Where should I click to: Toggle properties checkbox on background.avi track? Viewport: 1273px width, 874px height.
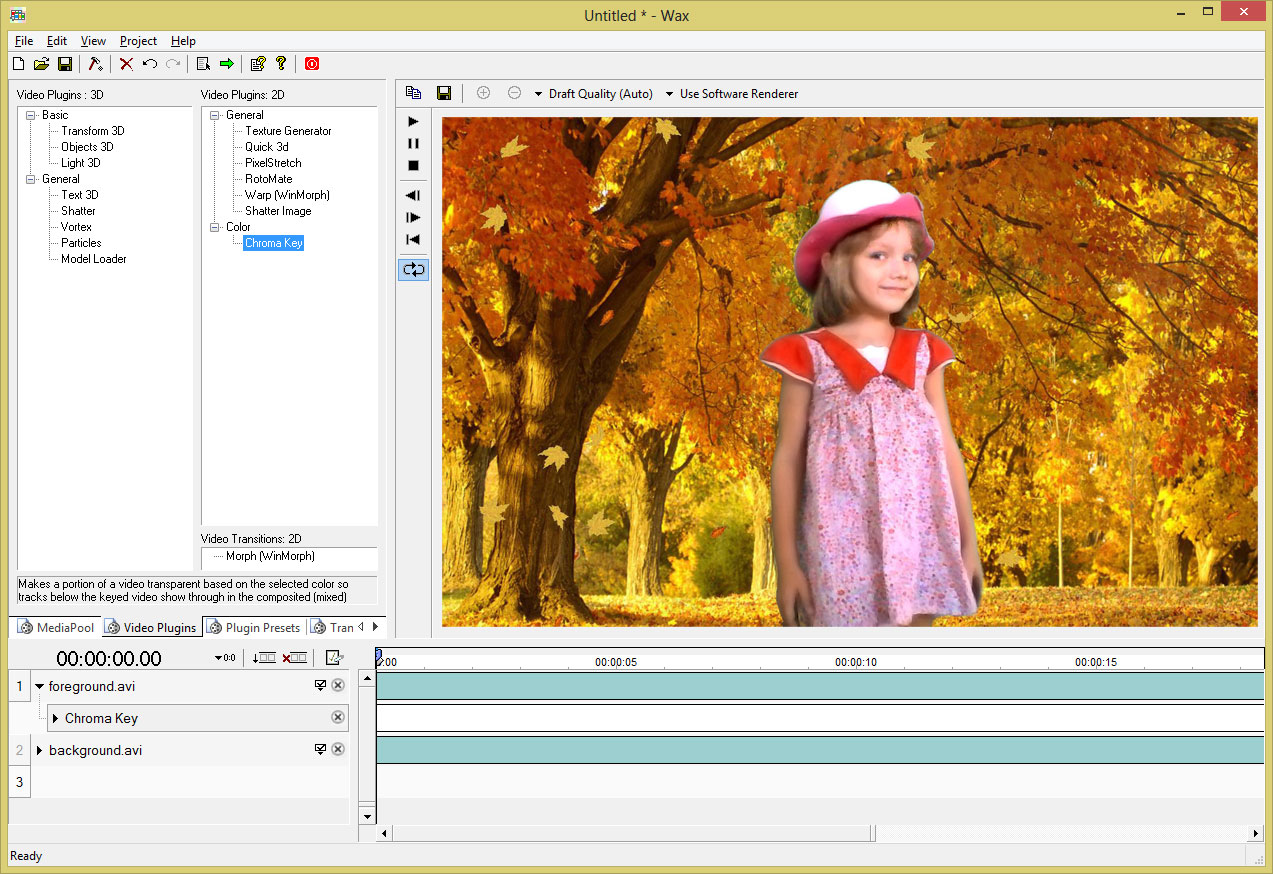tap(320, 748)
